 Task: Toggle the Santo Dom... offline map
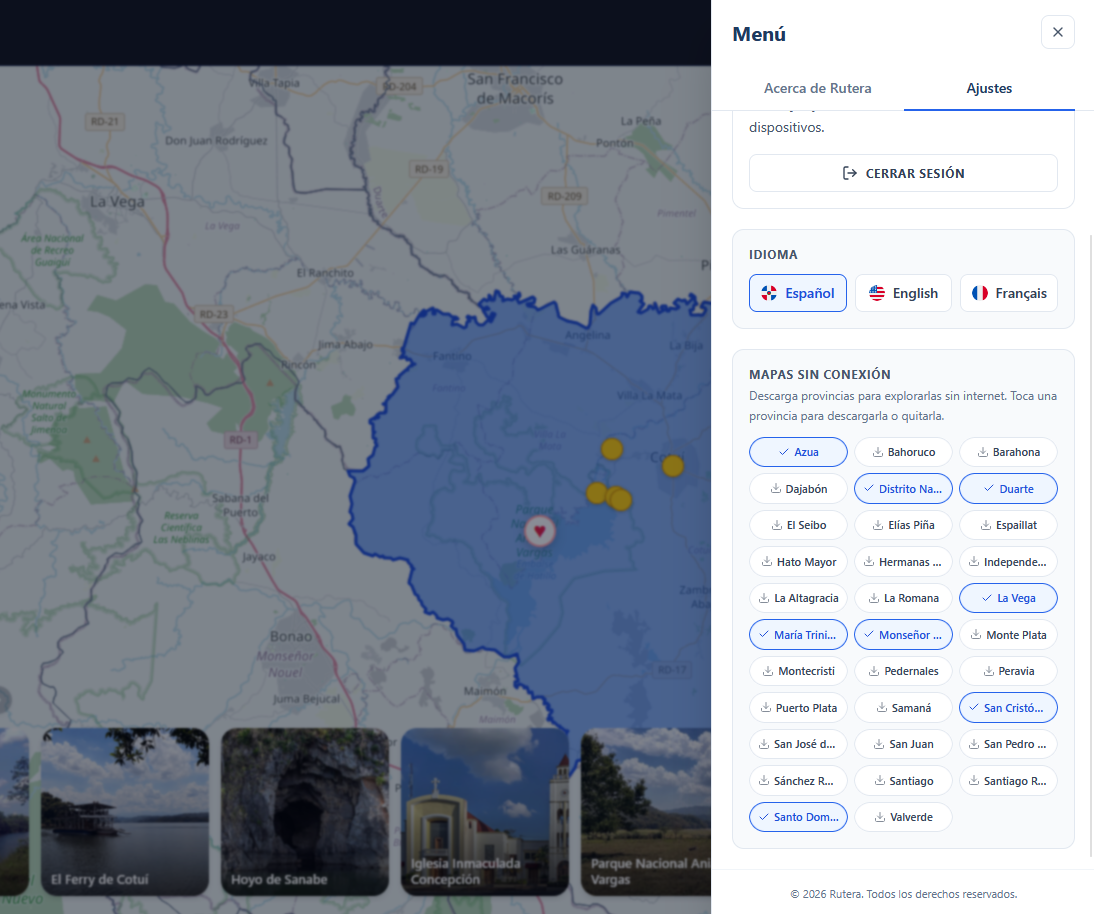[798, 817]
